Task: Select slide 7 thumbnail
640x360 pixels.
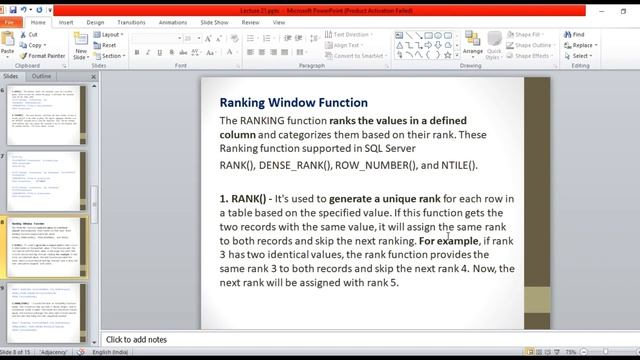Action: pyautogui.click(x=47, y=181)
